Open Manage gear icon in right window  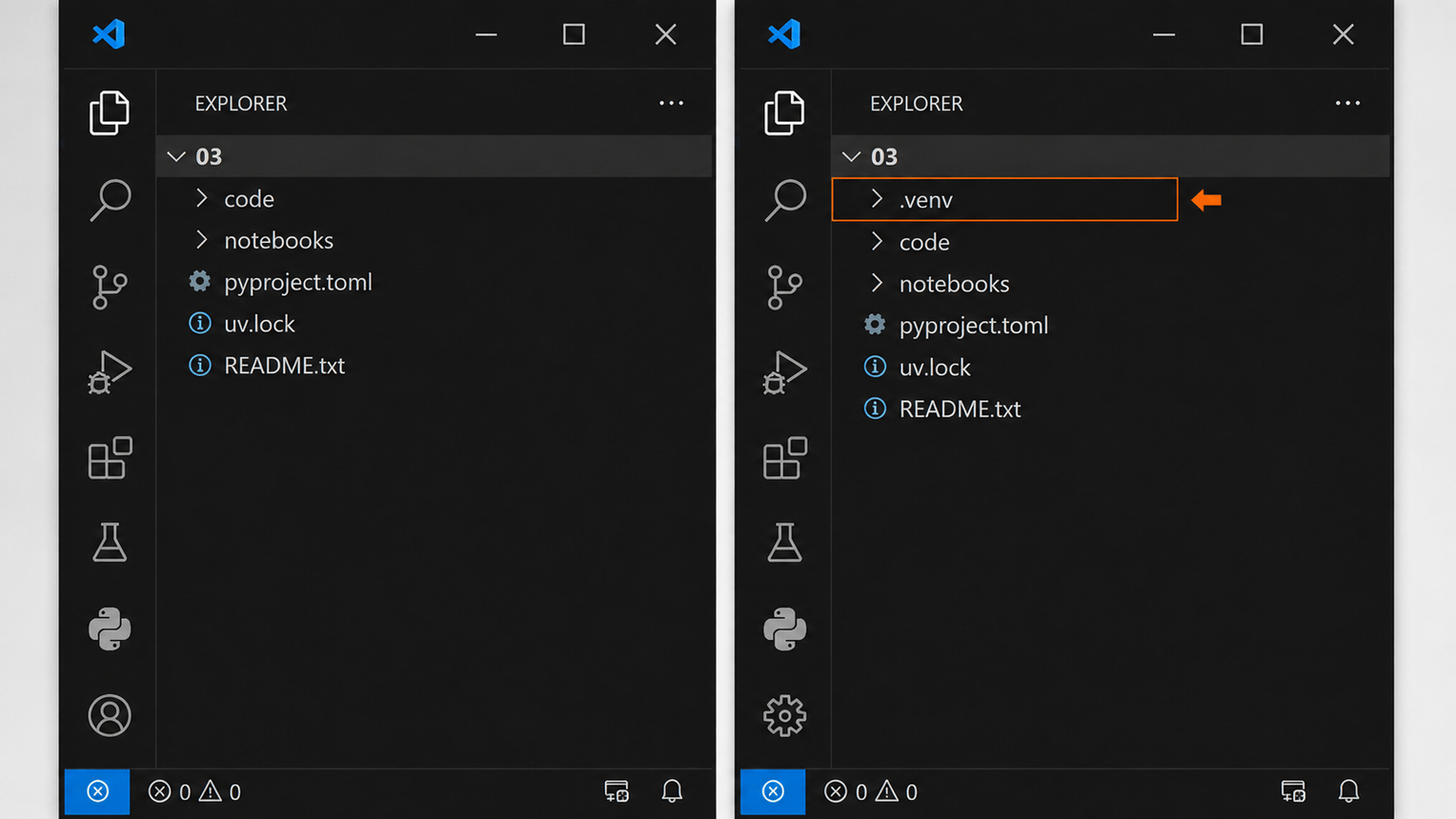[784, 716]
